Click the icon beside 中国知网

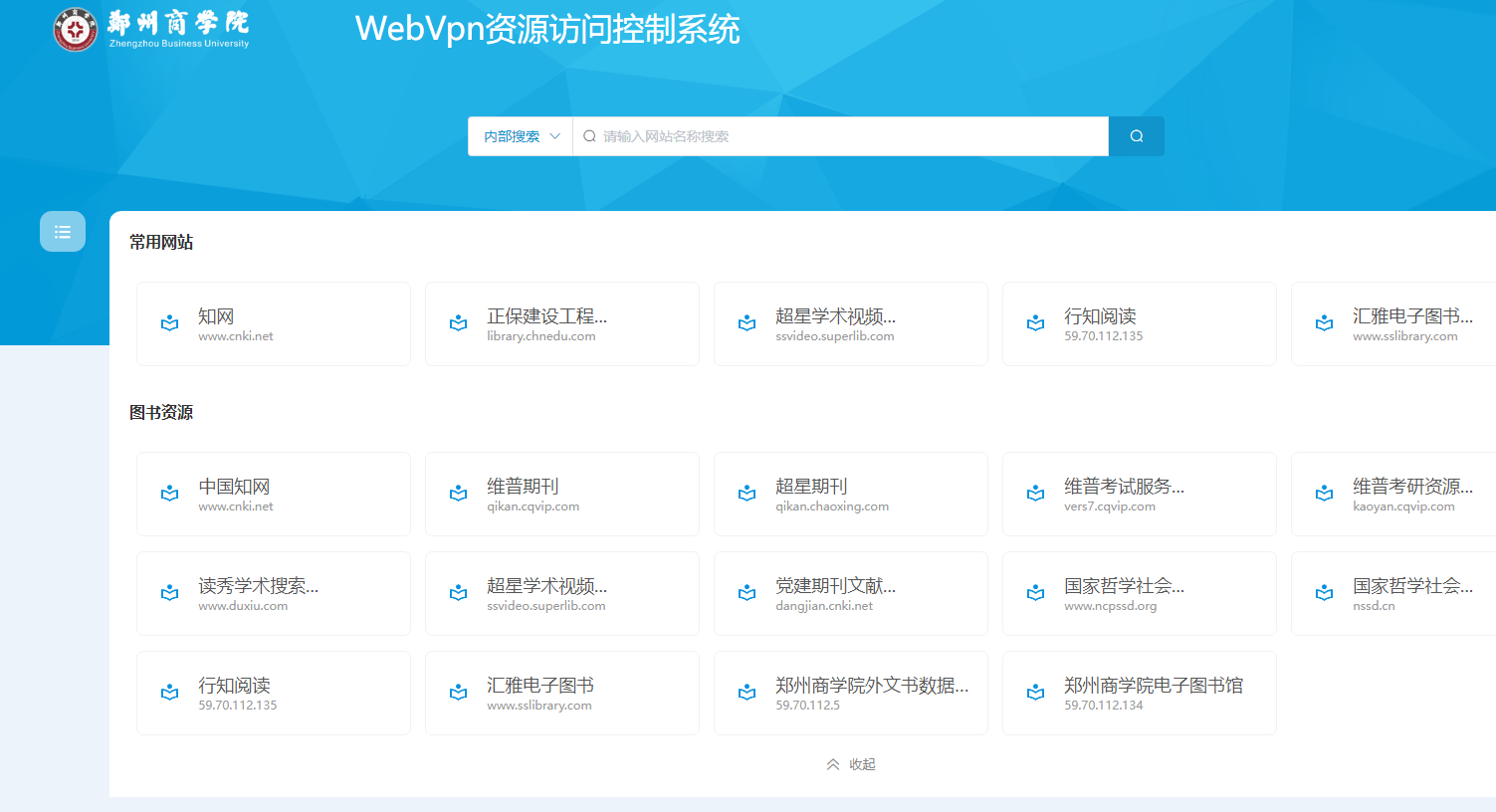[170, 494]
